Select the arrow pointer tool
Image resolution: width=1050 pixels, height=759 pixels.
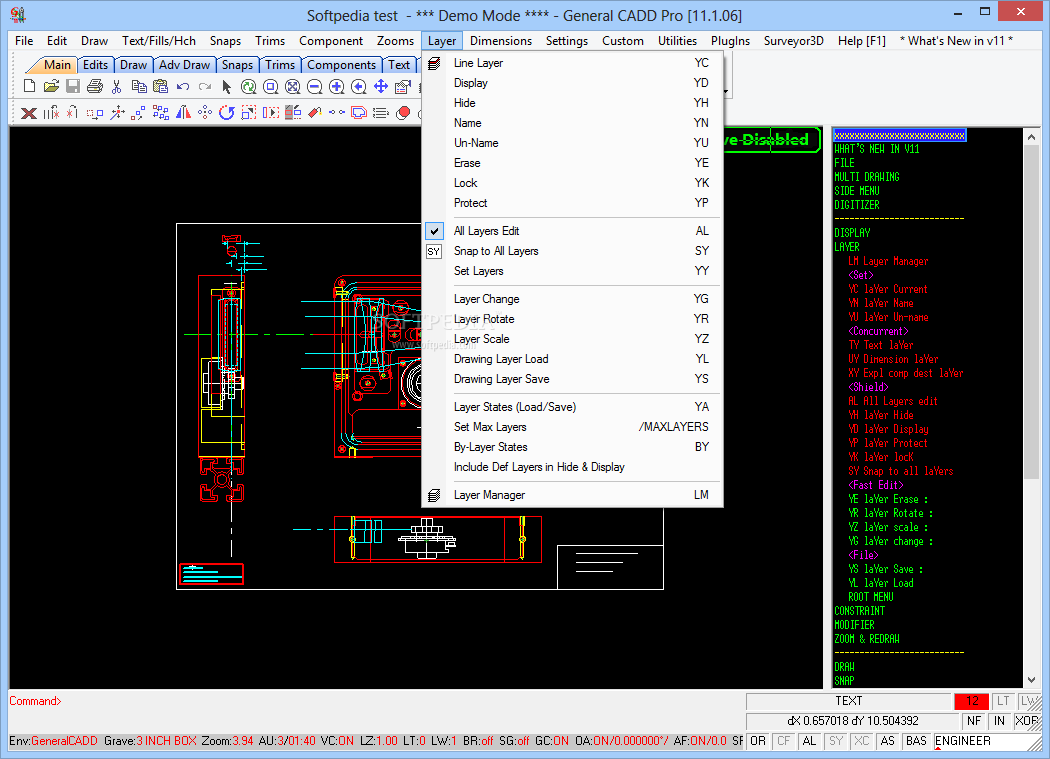[226, 86]
